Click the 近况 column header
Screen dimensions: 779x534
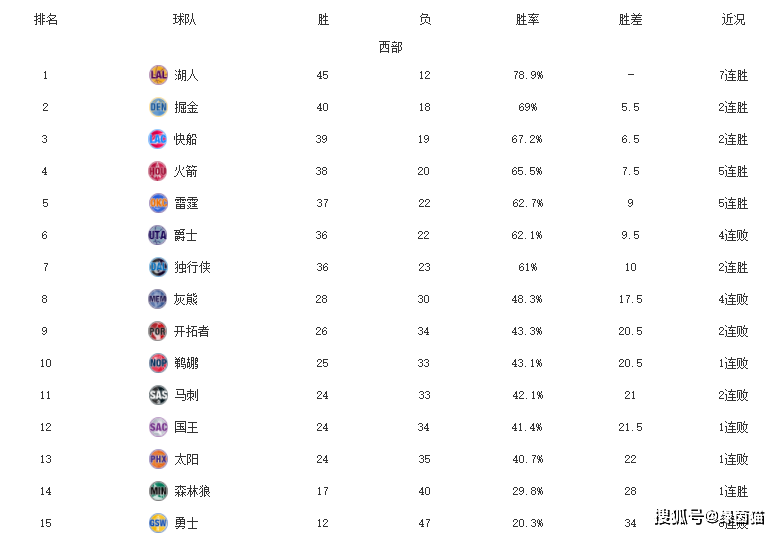pyautogui.click(x=734, y=20)
